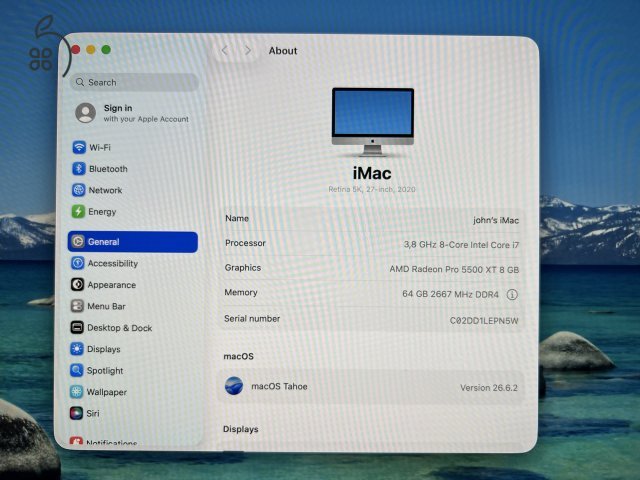Viewport: 640px width, 480px height.
Task: Click 64 GB 2667 MHz DDR4 value
Action: click(451, 294)
